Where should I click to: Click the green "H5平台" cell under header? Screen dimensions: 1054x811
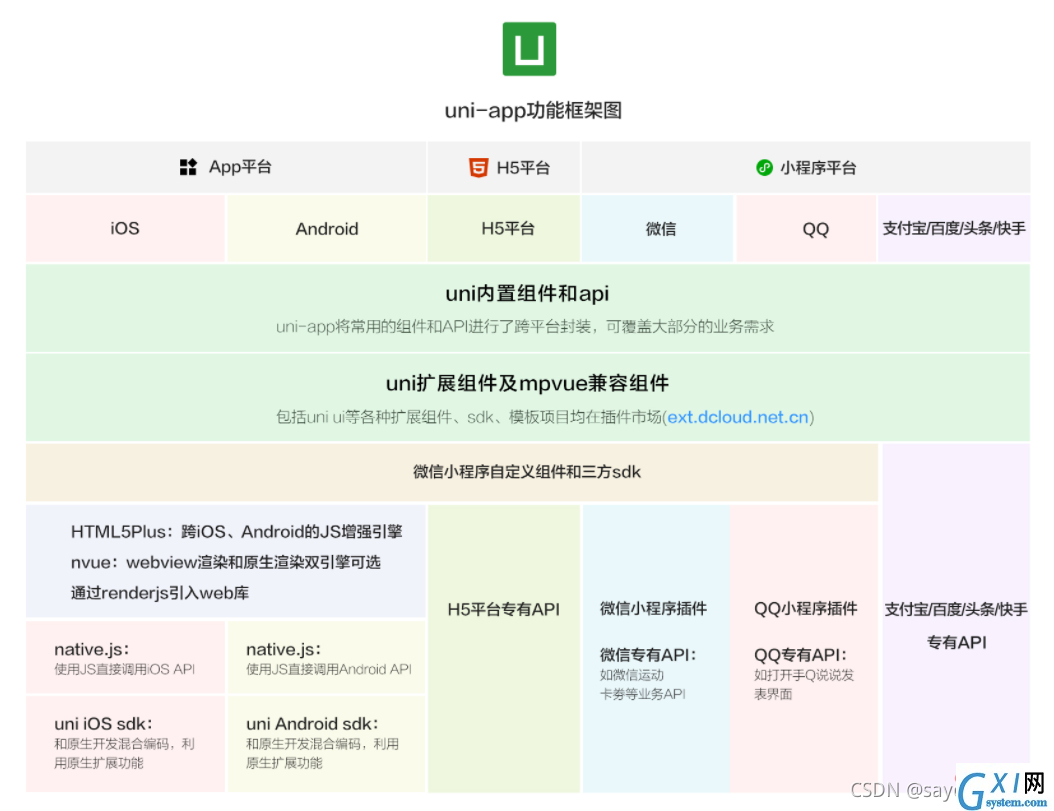coord(504,228)
